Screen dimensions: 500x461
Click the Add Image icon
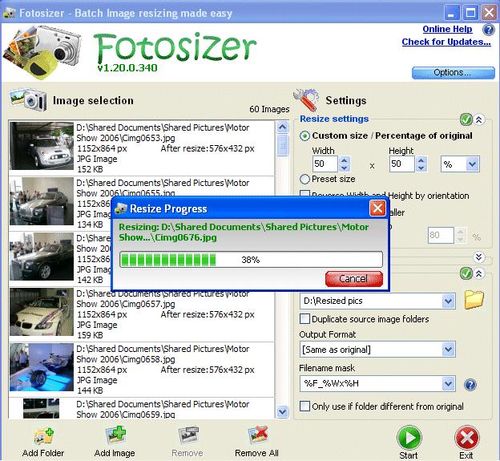pyautogui.click(x=115, y=436)
